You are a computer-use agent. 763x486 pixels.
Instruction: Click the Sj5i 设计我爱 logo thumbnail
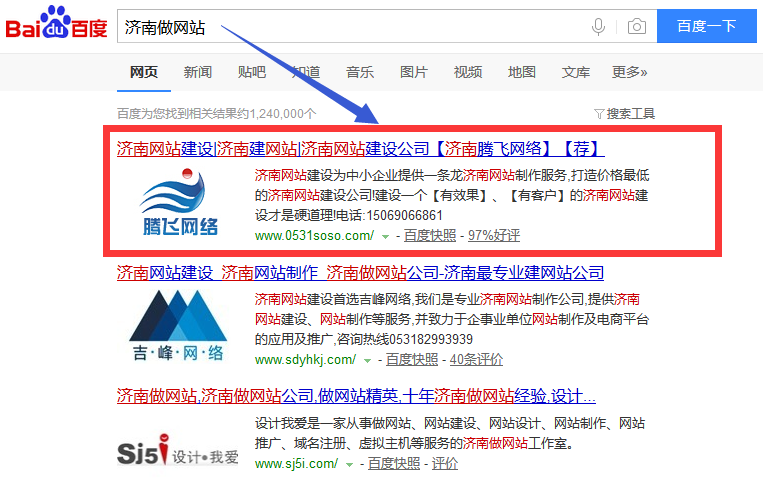[x=178, y=451]
